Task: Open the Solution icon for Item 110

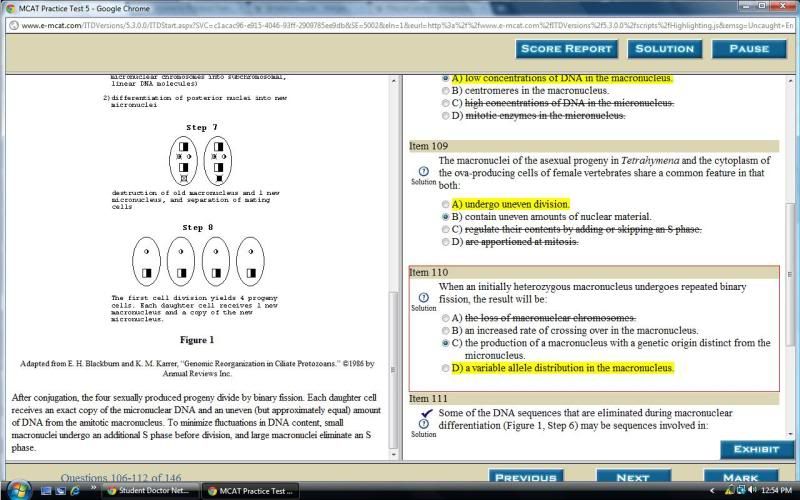Action: tap(423, 297)
